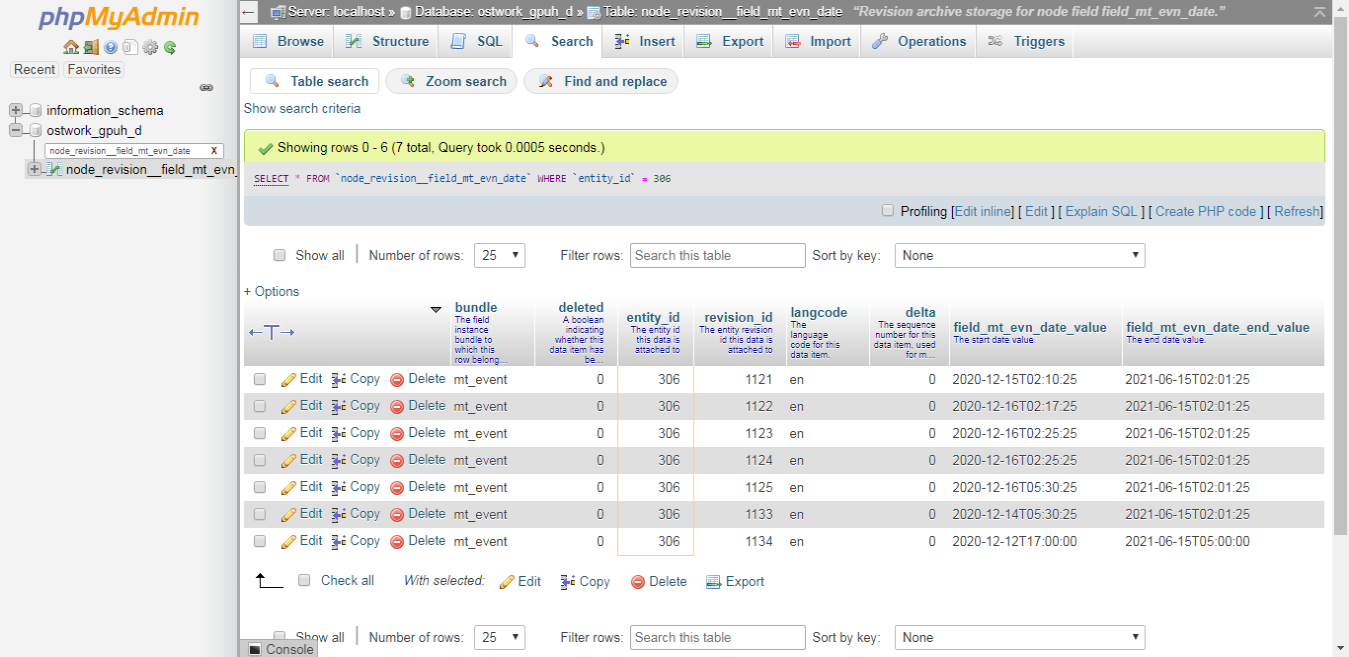Expand the information_schema database tree node

[x=16, y=110]
